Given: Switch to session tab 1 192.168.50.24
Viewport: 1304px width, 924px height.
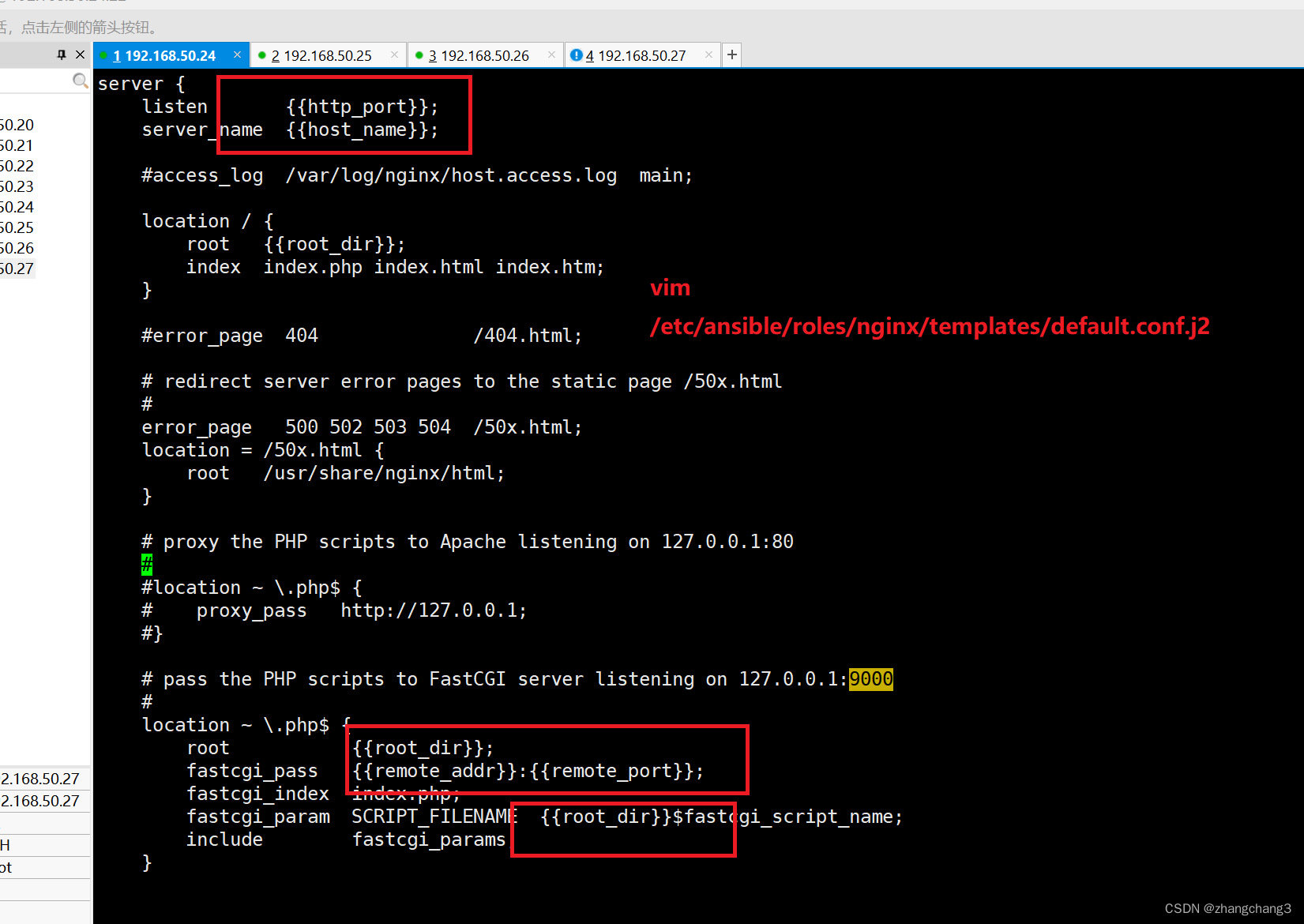Looking at the screenshot, I should (163, 55).
